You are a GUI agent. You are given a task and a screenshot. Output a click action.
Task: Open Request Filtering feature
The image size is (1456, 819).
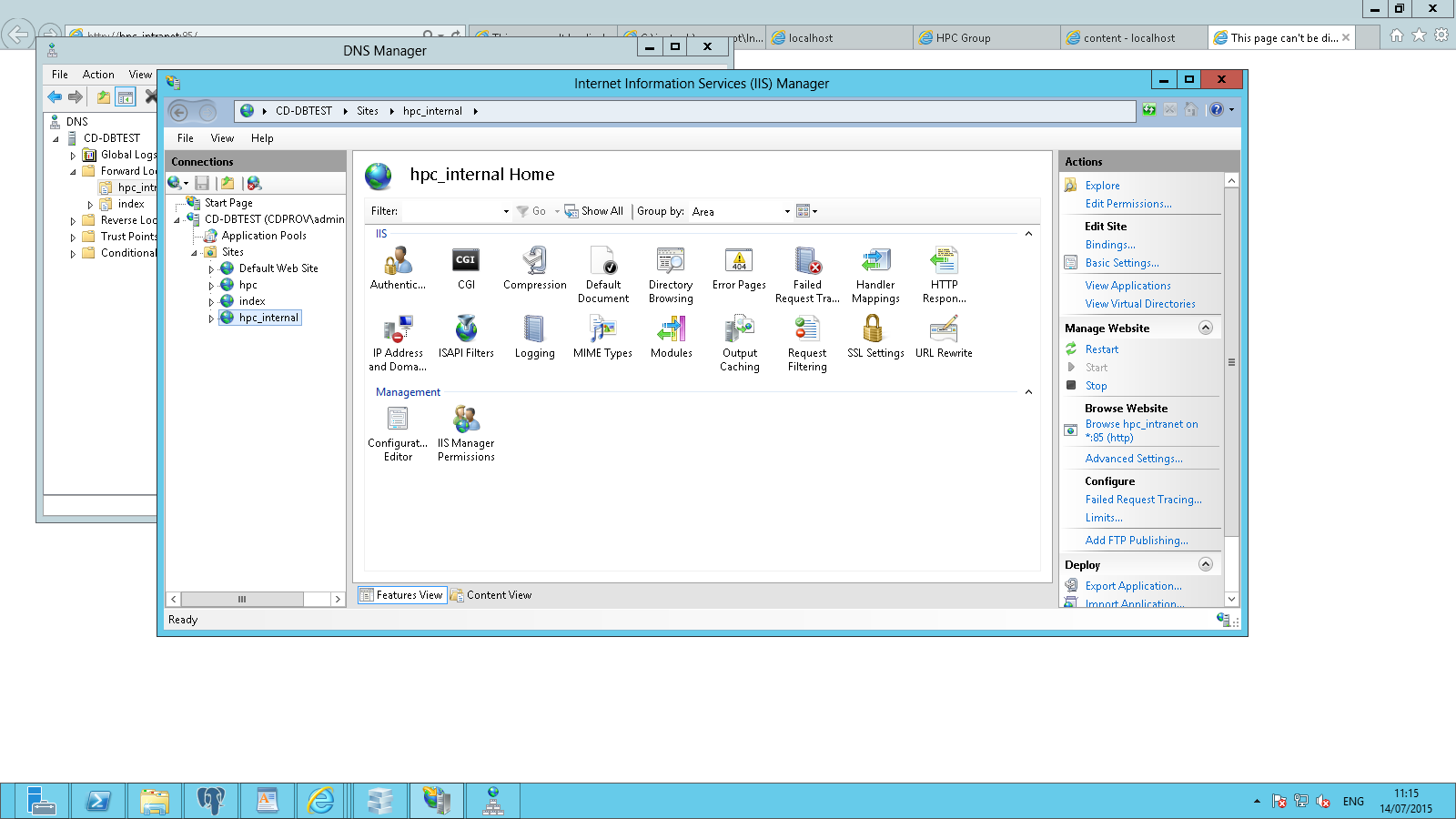tap(807, 343)
